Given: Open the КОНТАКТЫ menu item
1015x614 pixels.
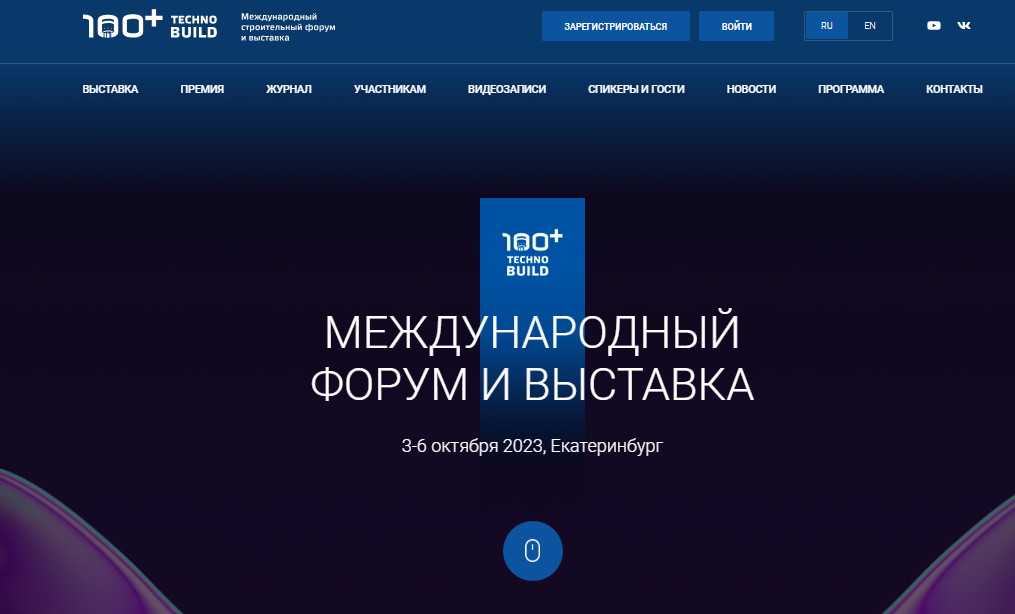Looking at the screenshot, I should click(954, 89).
